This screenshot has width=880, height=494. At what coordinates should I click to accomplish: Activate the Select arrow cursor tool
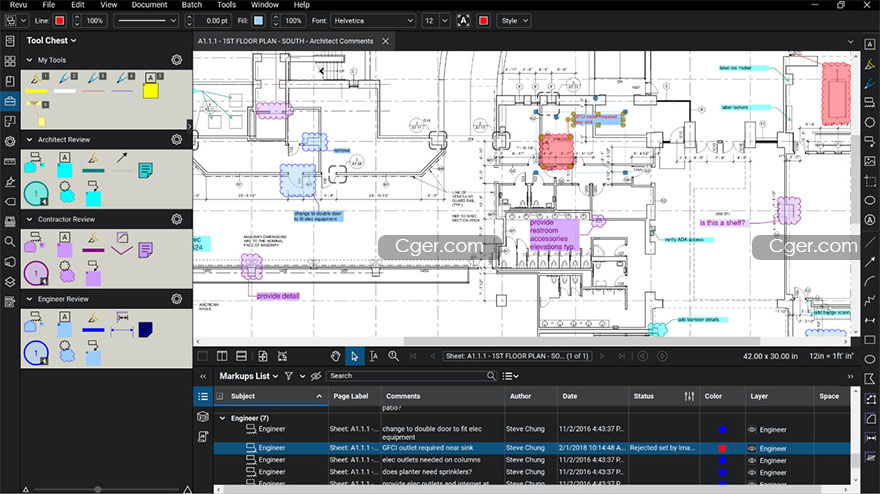click(354, 356)
